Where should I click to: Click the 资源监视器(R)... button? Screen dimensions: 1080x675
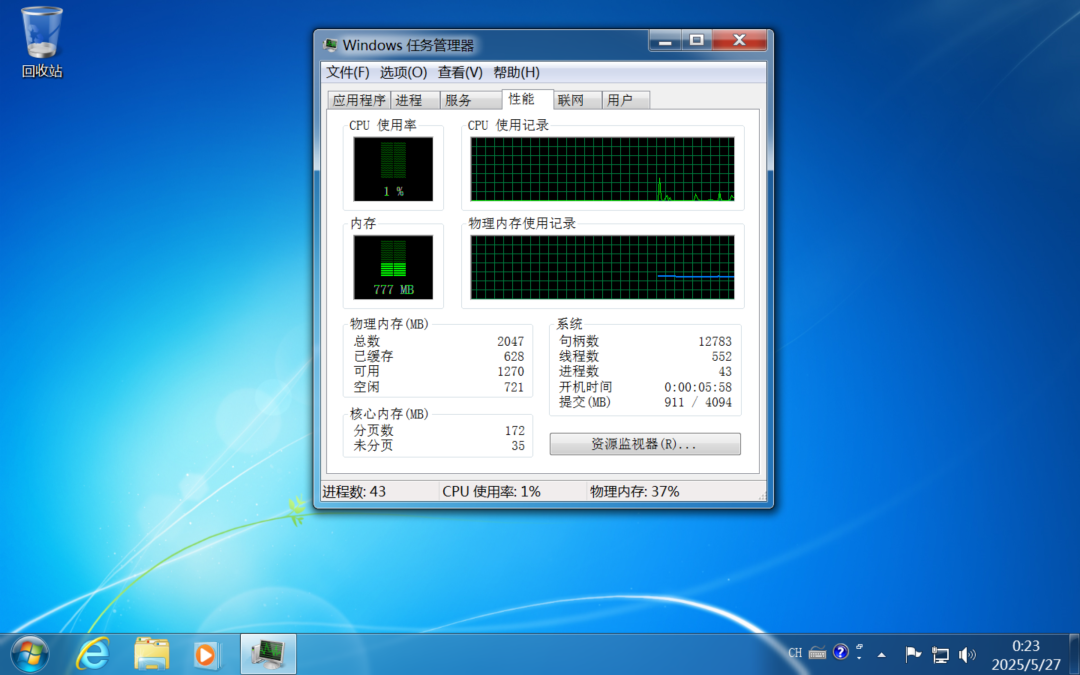(x=645, y=444)
